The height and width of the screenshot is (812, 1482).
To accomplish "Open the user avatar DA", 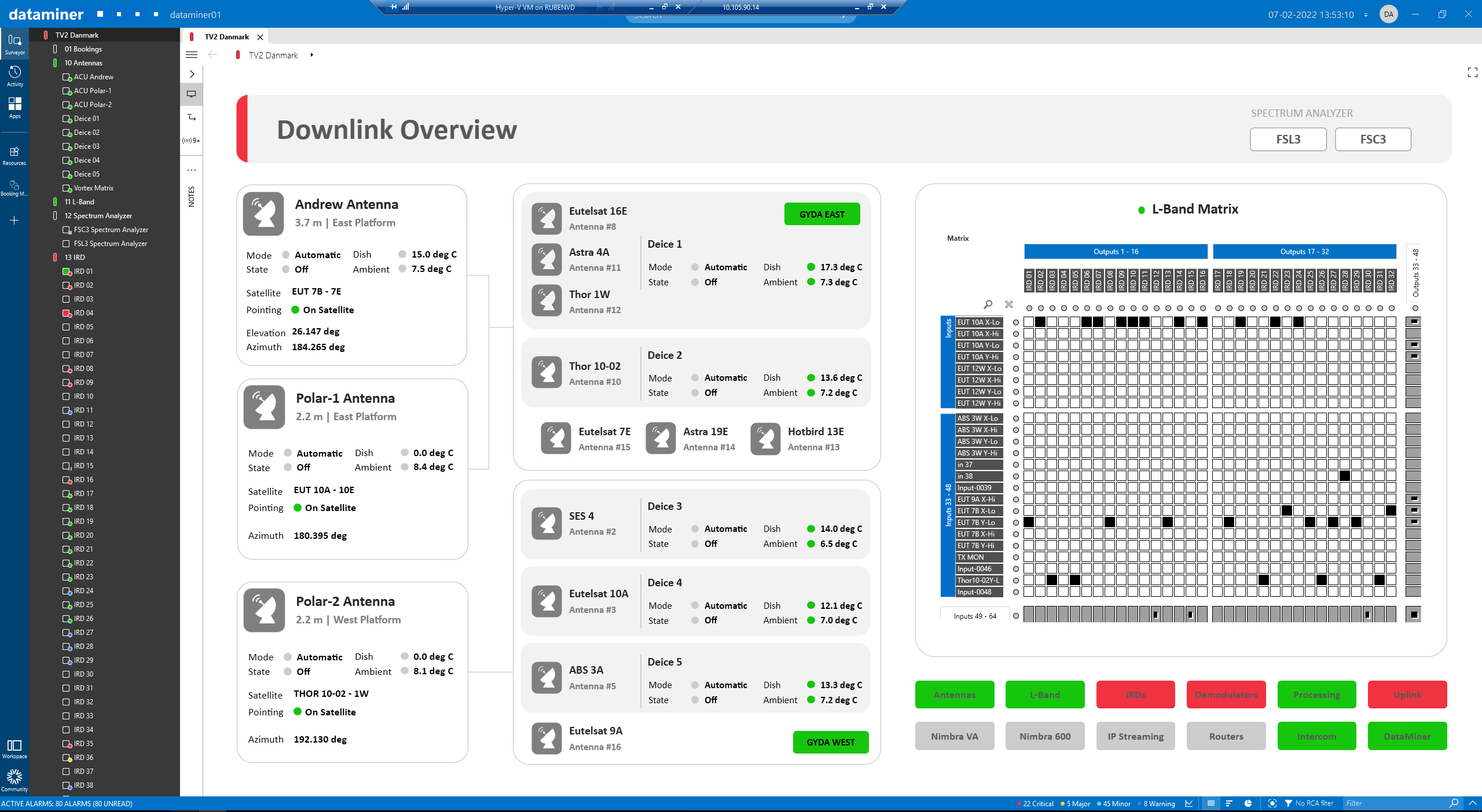I will click(x=1389, y=14).
